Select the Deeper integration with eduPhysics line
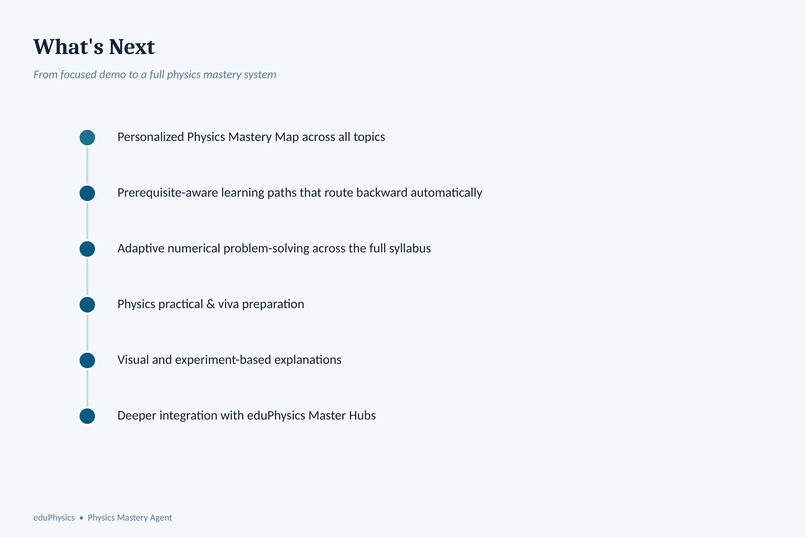806x537 pixels. coord(246,415)
